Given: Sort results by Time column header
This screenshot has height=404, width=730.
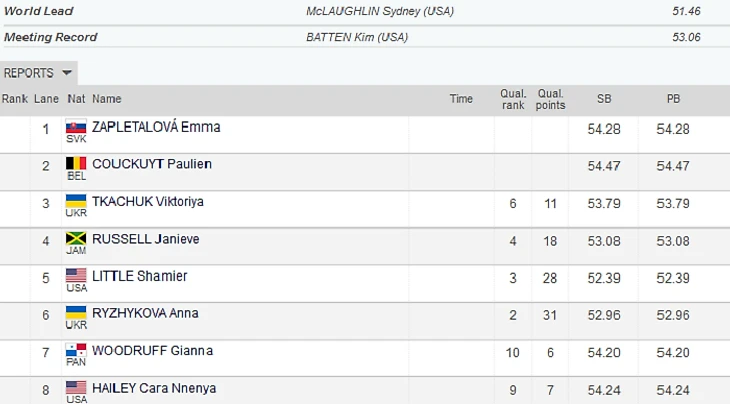Looking at the screenshot, I should tap(461, 99).
